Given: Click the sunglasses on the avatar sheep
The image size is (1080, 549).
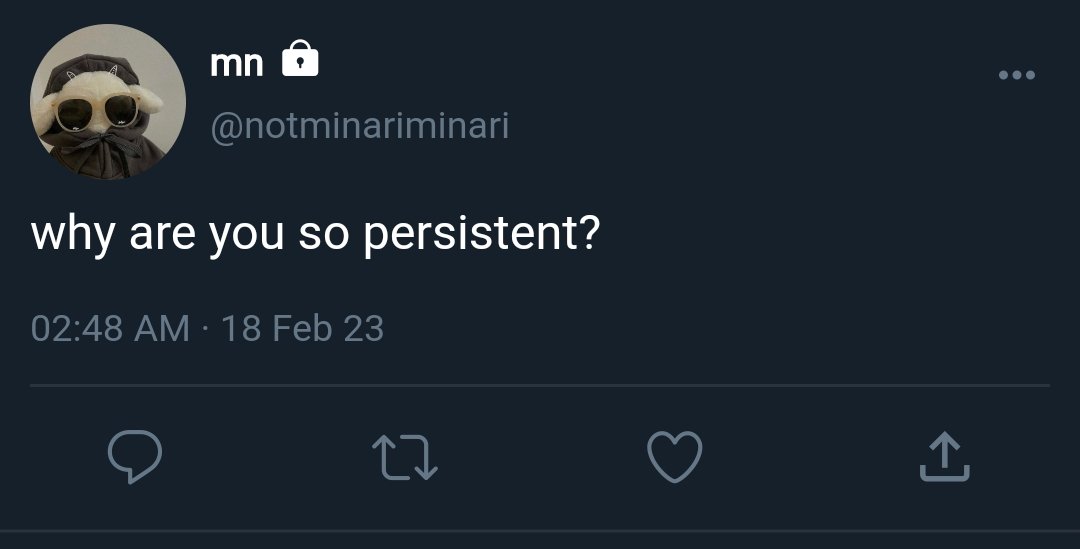Looking at the screenshot, I should pos(96,112).
